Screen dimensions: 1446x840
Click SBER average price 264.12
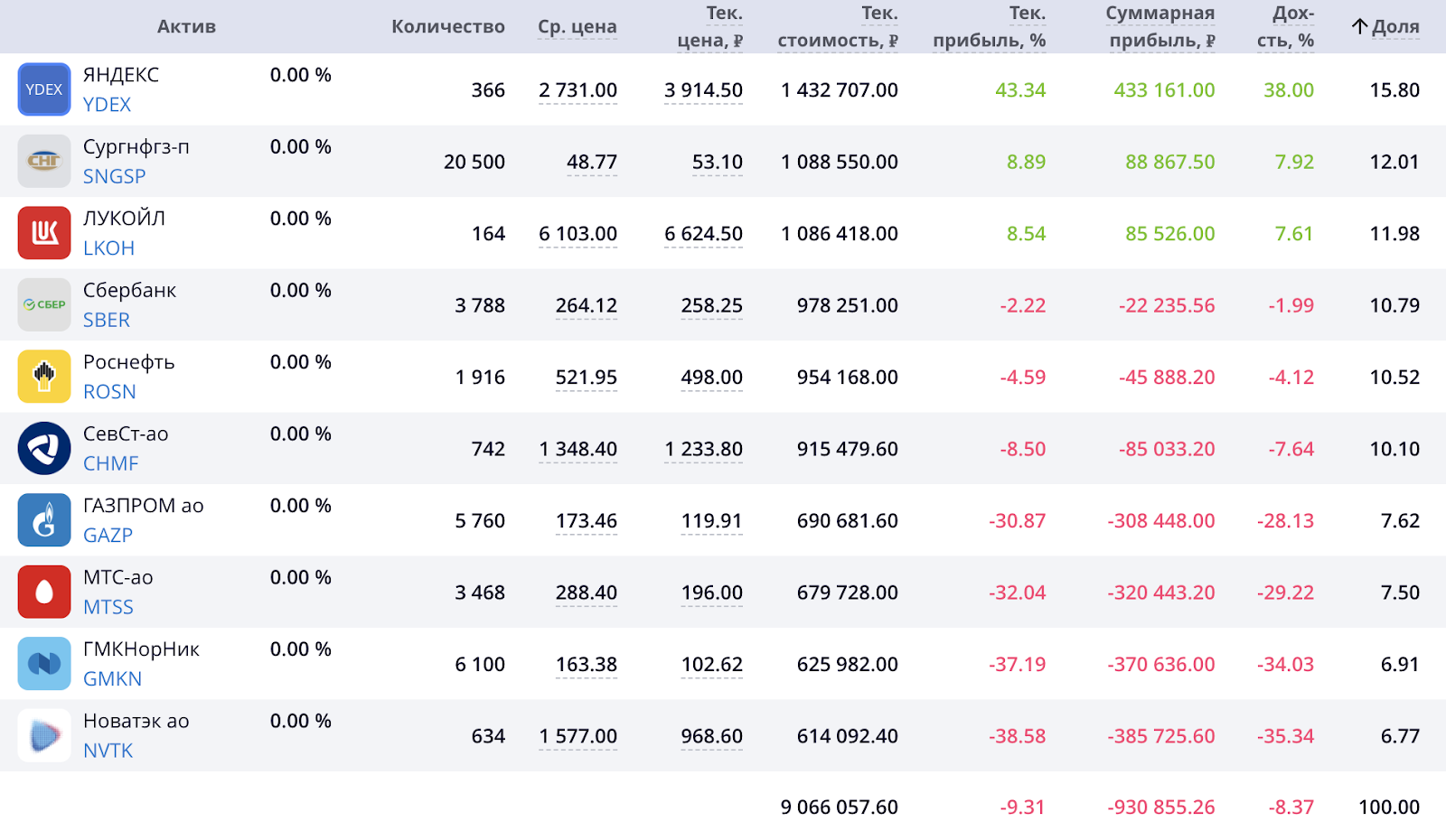click(x=587, y=306)
